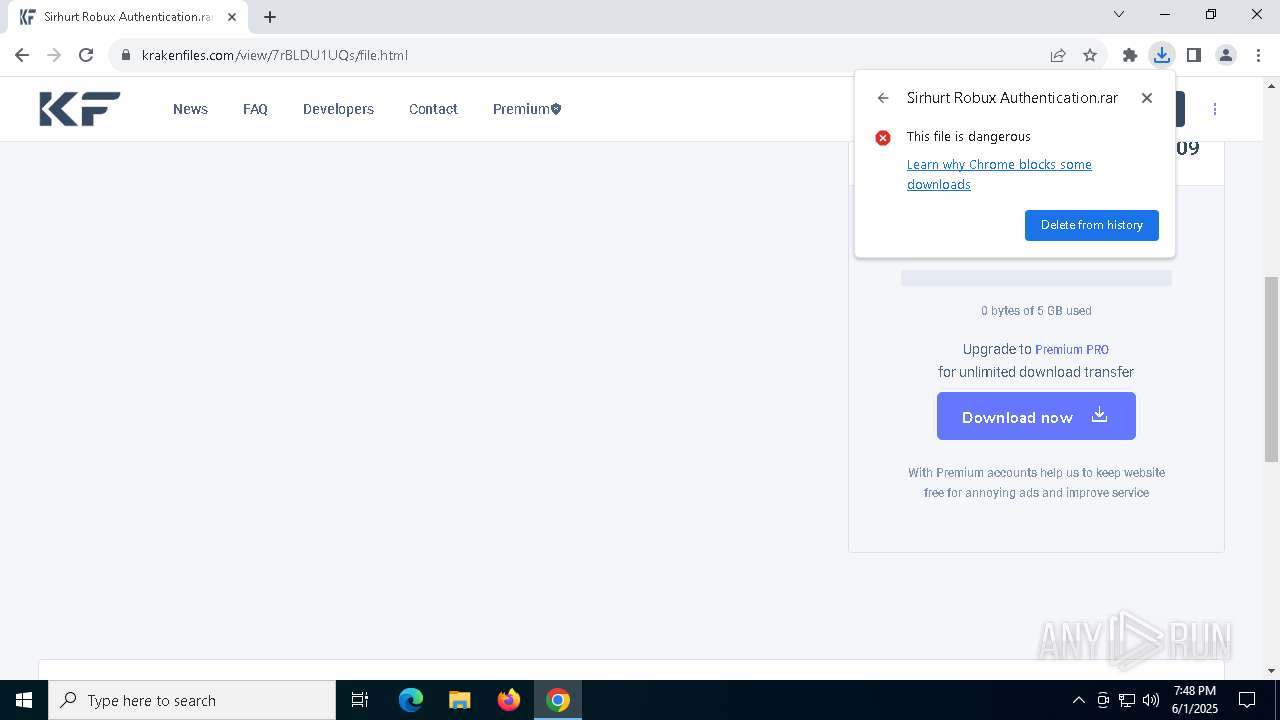Open 'Learn why Chrome blocks some downloads'

coord(999,174)
